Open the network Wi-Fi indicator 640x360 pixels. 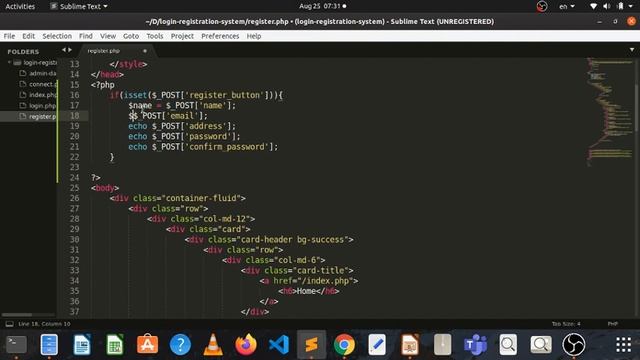coord(593,6)
